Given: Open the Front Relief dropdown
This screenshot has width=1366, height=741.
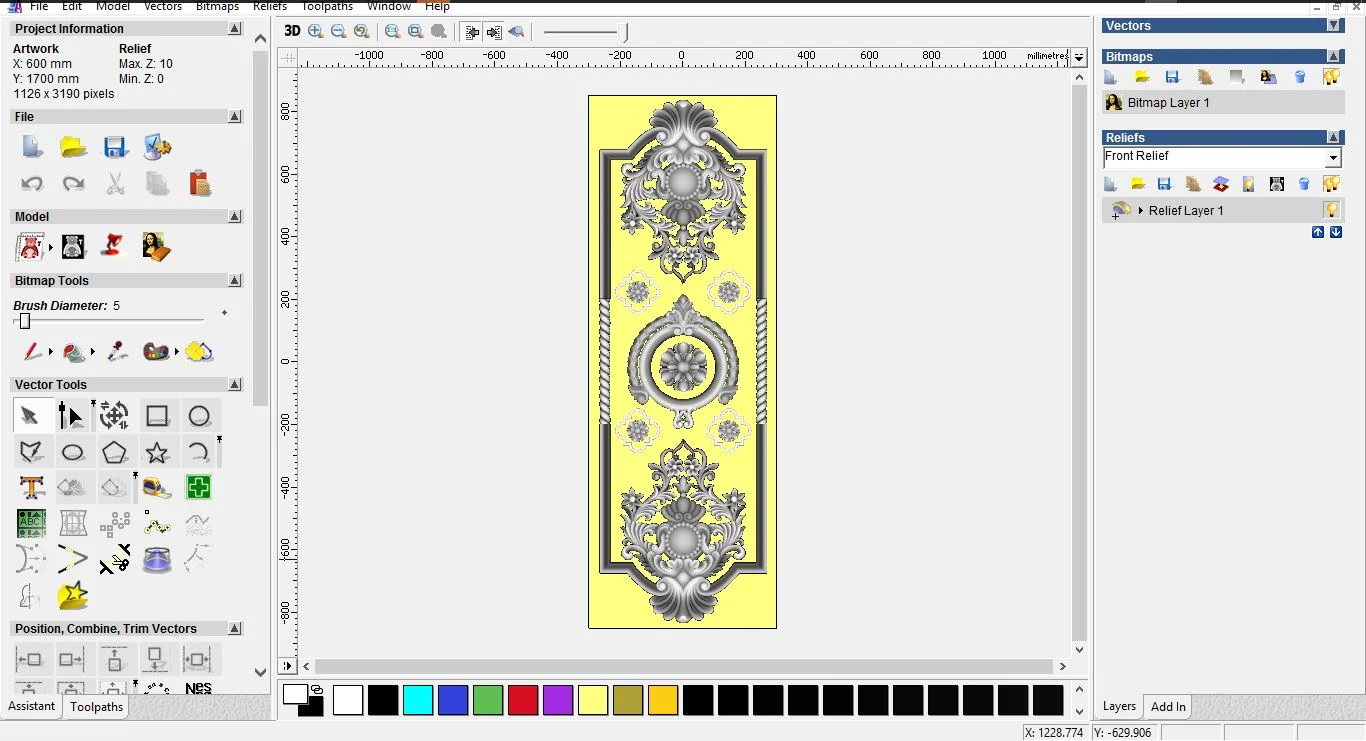Looking at the screenshot, I should coord(1332,158).
